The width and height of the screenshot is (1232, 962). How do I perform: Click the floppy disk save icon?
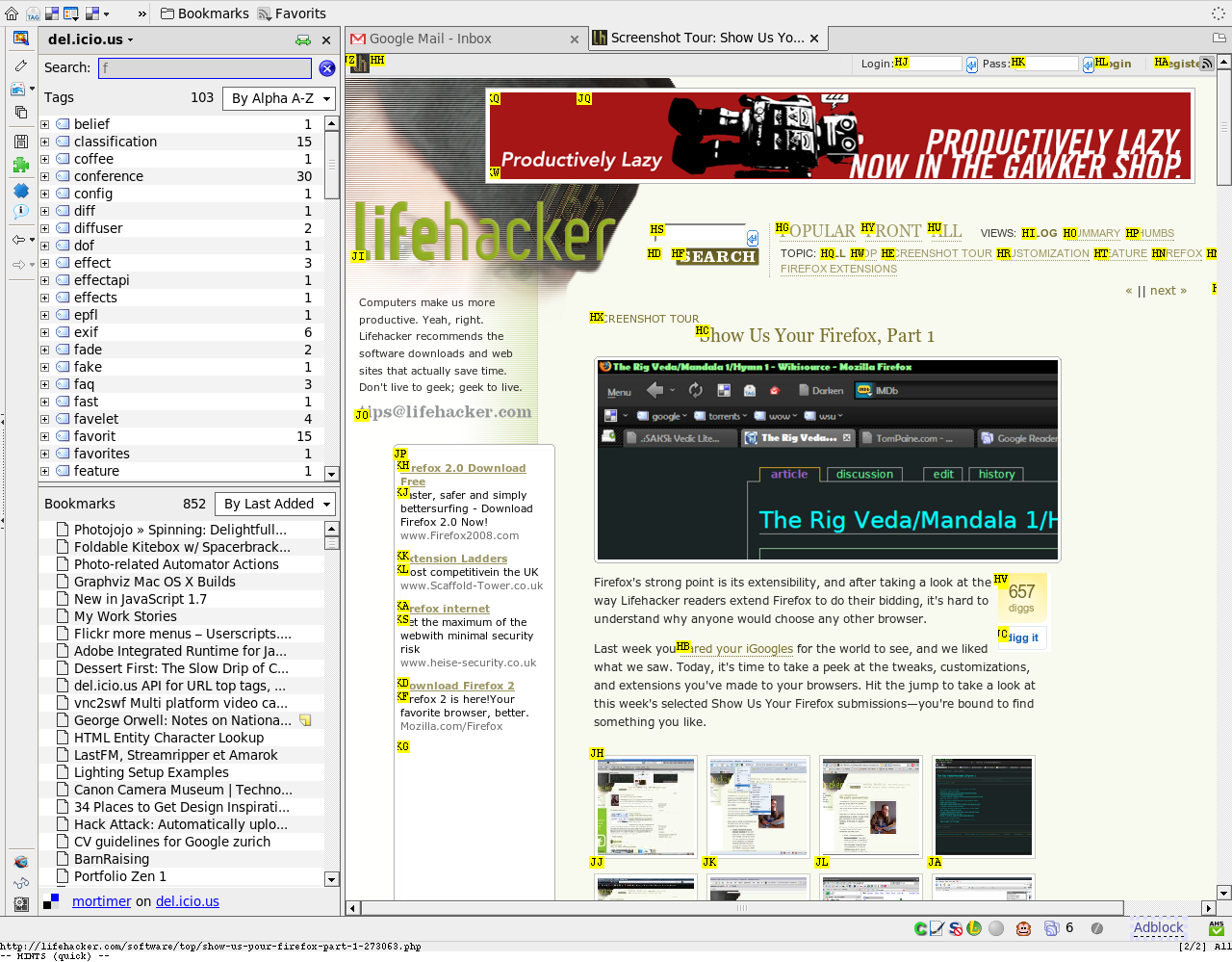coord(20,142)
